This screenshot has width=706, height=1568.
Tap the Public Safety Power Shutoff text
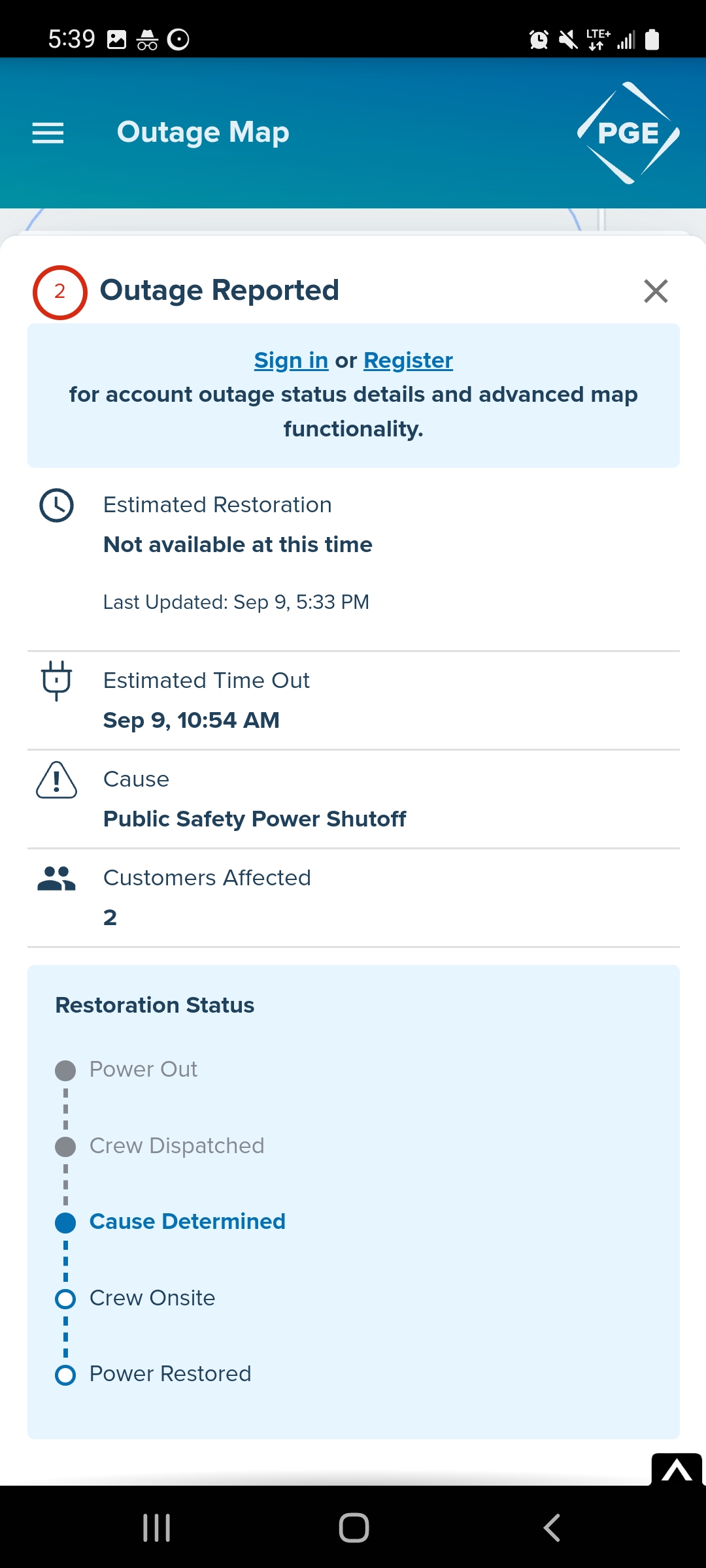tap(255, 819)
